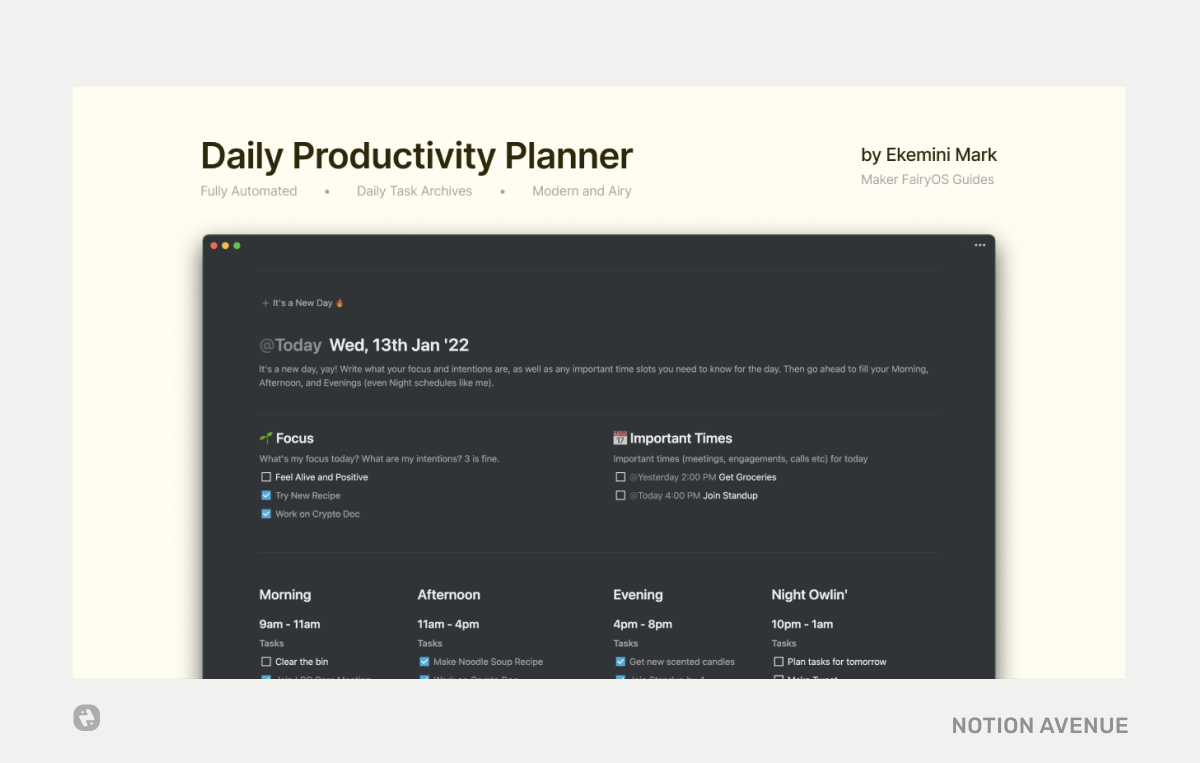Click the fire emoji in the breadcrumb title
This screenshot has height=763, width=1200.
tap(341, 301)
